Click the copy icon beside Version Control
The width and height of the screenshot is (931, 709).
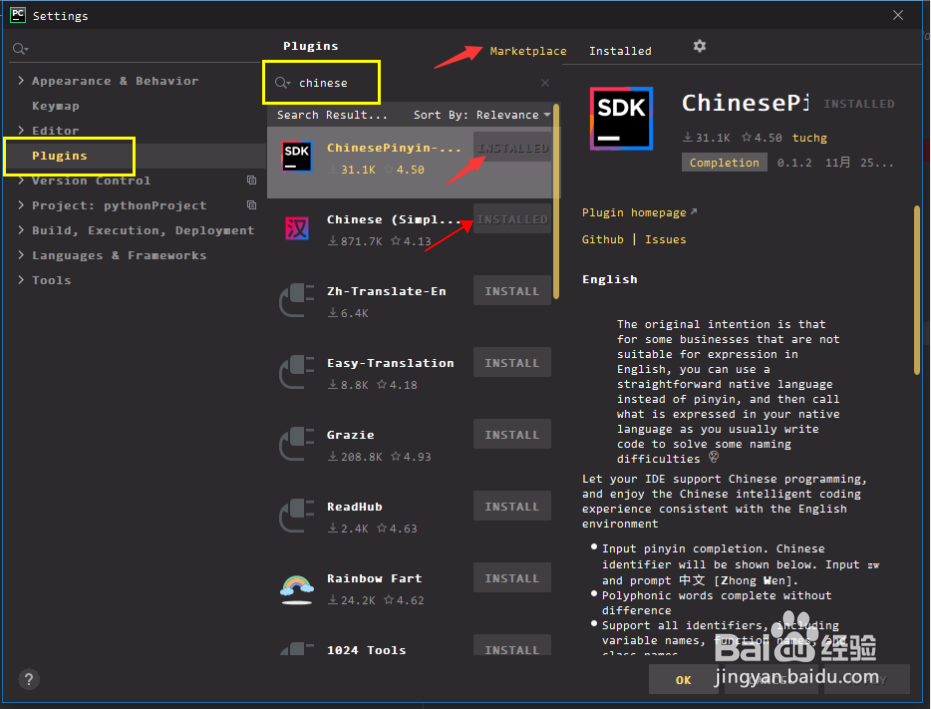pos(251,180)
